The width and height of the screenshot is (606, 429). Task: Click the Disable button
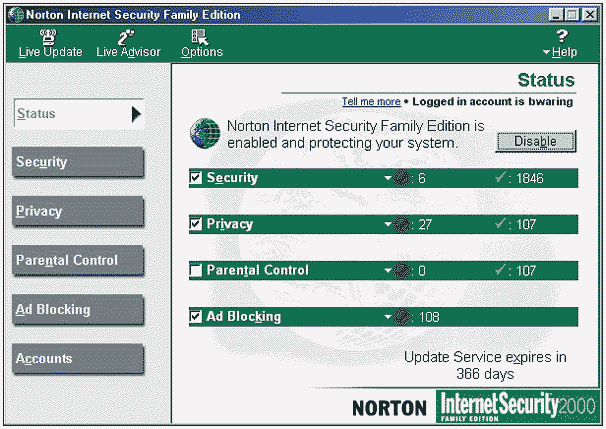536,141
